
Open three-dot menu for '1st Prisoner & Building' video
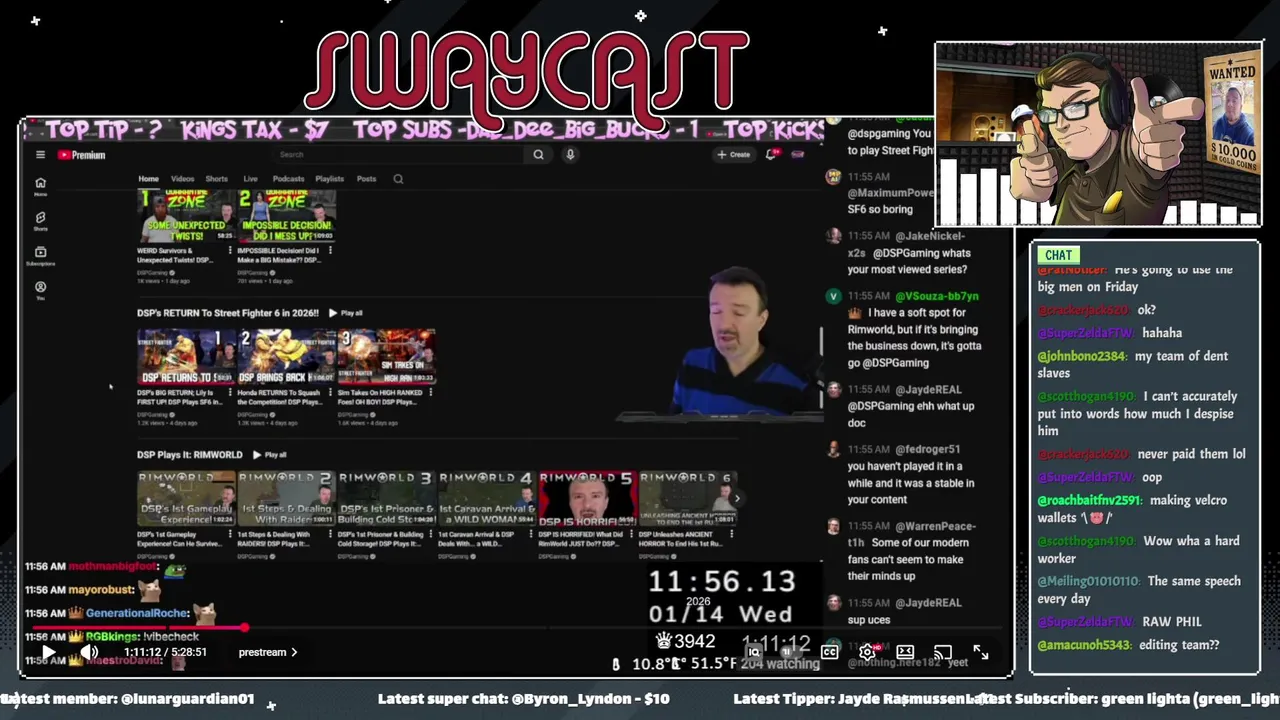(431, 536)
